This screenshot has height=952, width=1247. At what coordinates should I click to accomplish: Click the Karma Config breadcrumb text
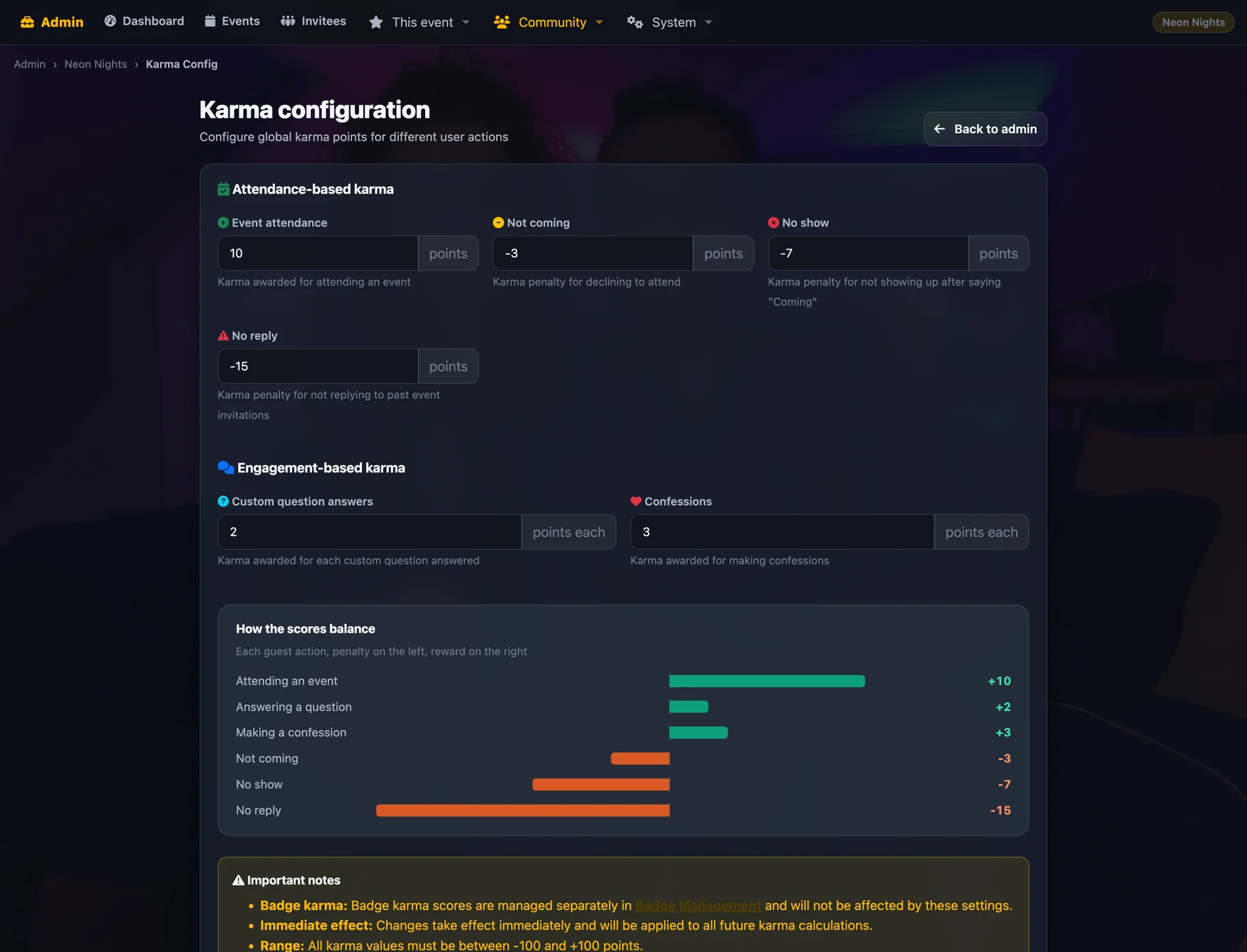181,64
